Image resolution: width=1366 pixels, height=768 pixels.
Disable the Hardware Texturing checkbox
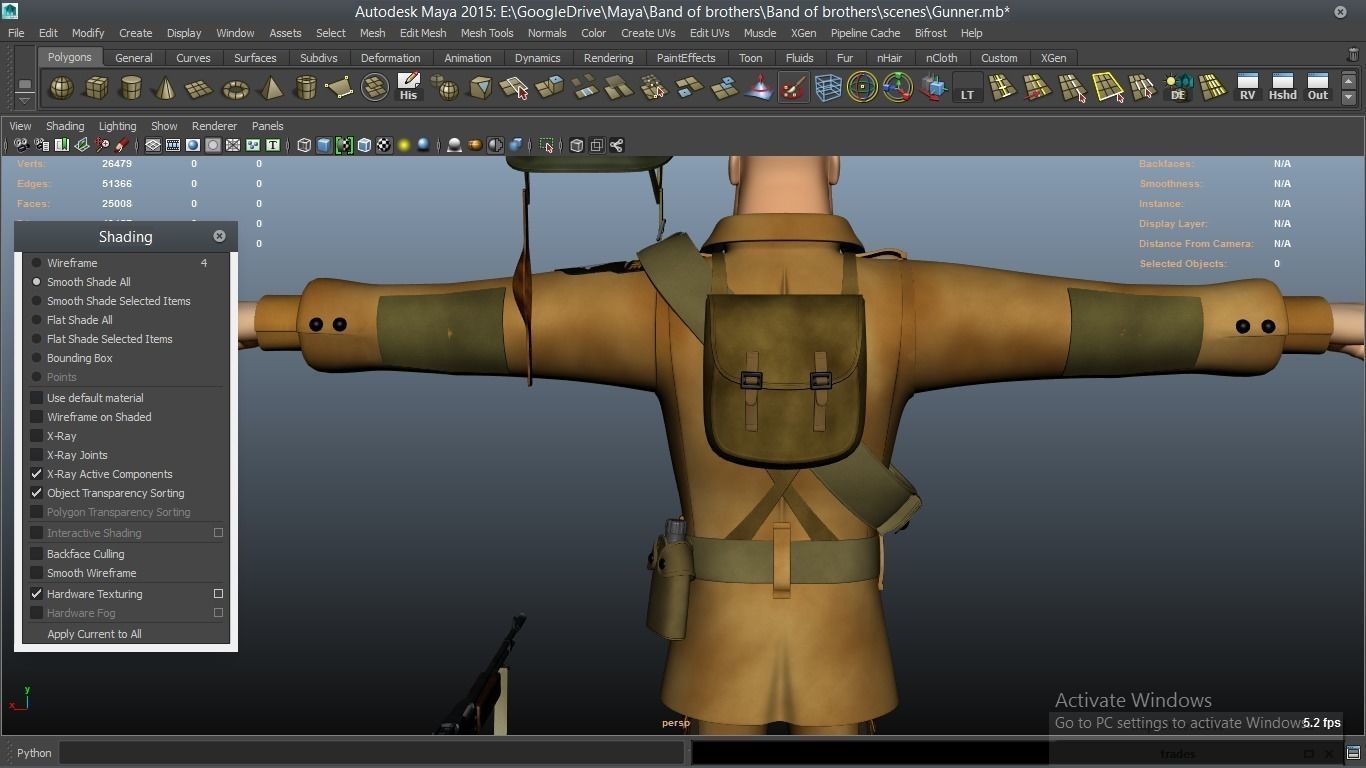coord(37,594)
